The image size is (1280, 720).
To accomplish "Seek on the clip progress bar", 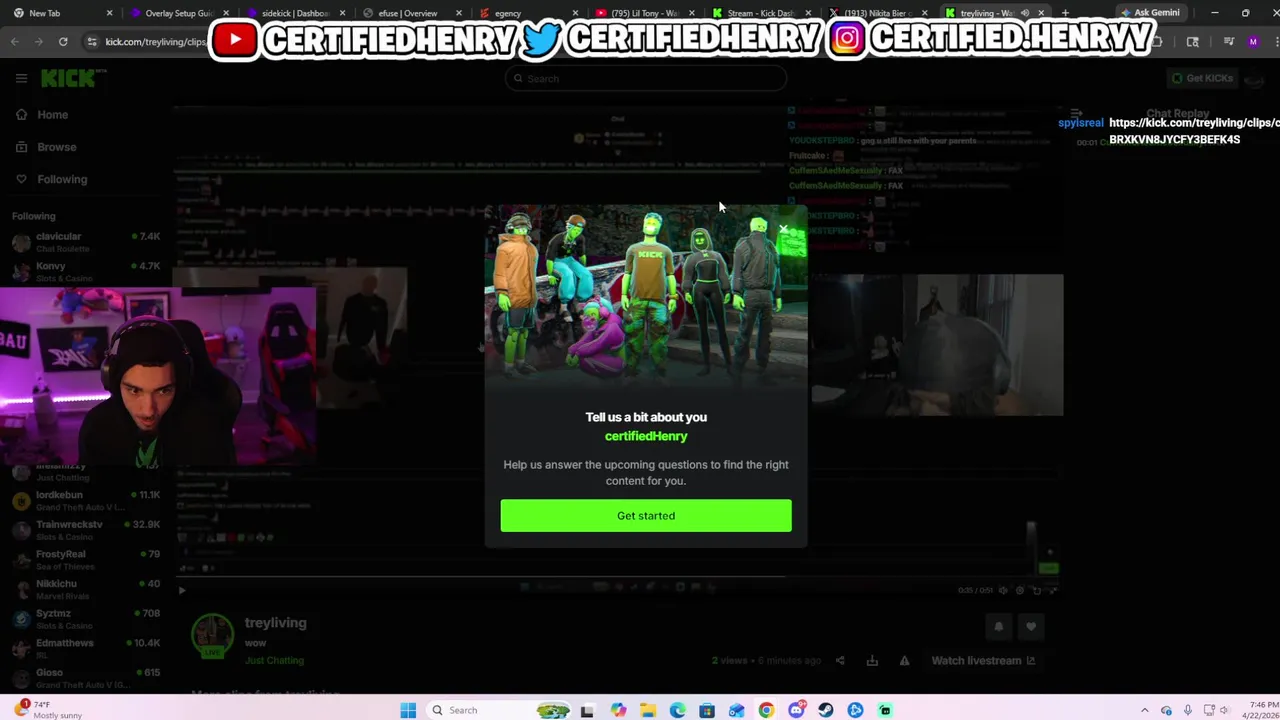I will tap(617, 578).
